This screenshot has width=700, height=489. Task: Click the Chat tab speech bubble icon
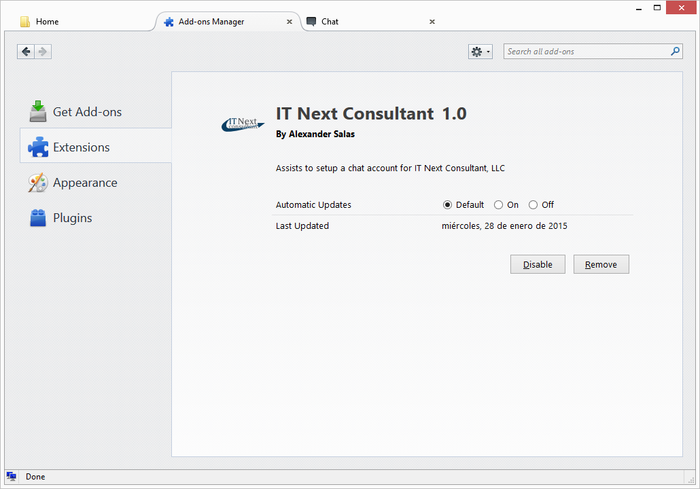(311, 21)
